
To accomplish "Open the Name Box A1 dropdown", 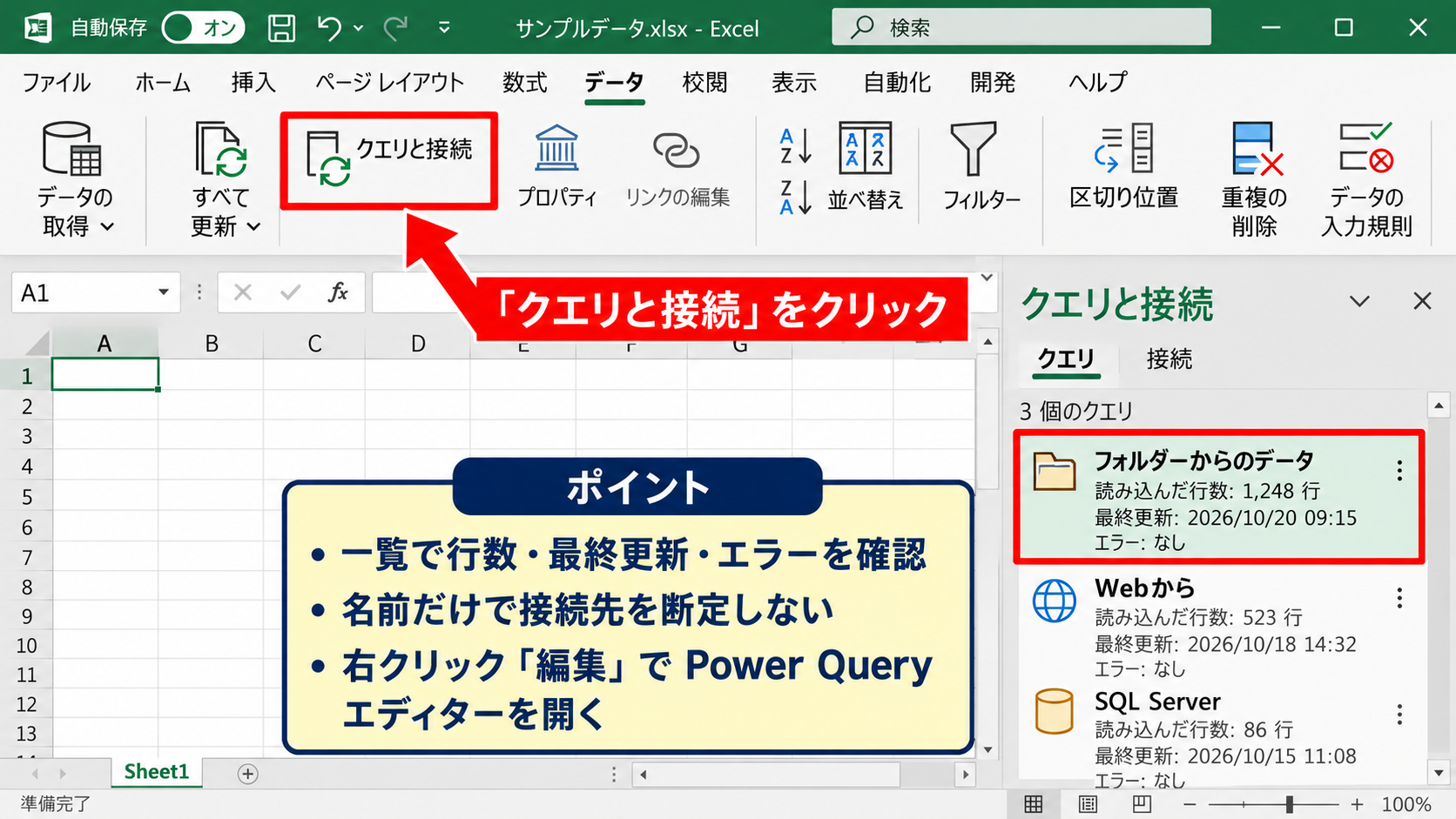I will [x=163, y=292].
